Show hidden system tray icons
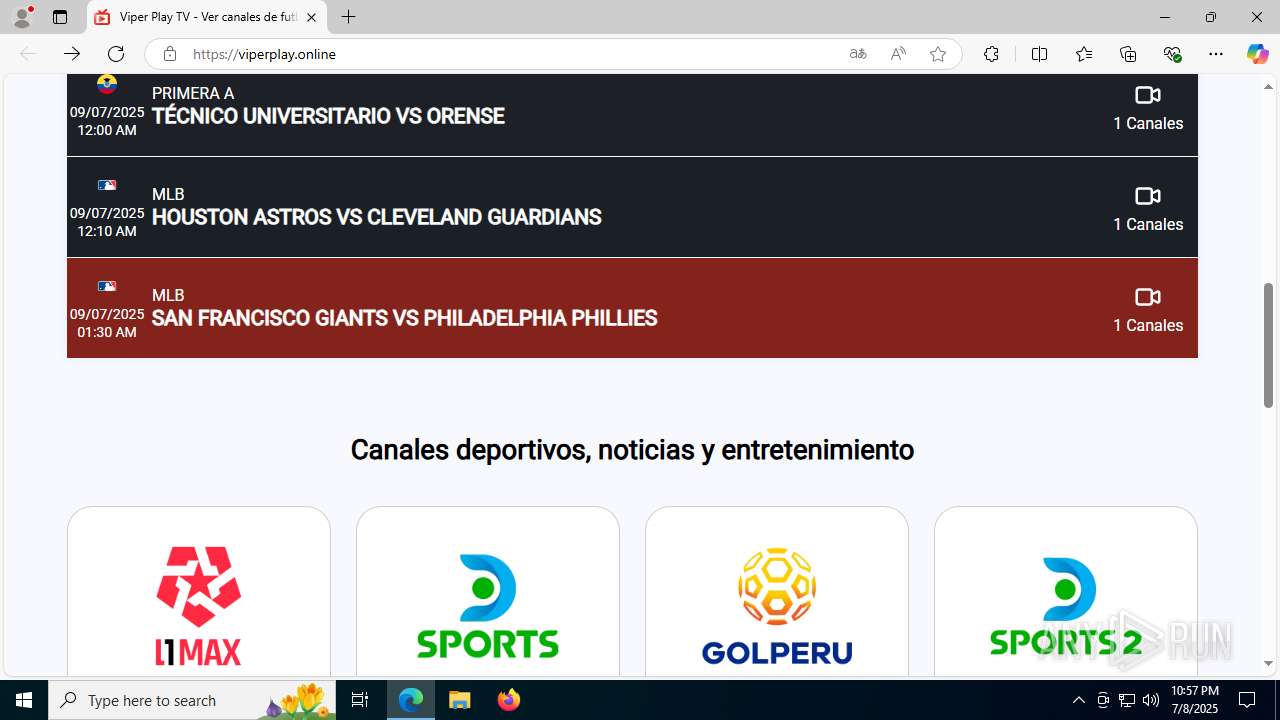This screenshot has width=1280, height=720. 1078,700
